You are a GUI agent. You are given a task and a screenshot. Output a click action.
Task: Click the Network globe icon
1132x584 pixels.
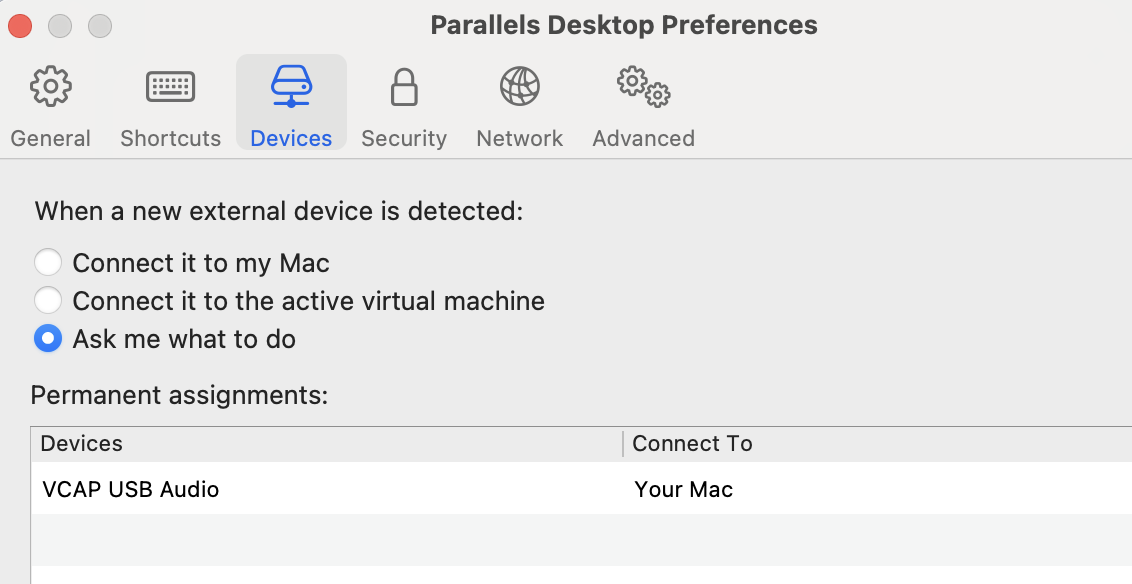tap(519, 87)
